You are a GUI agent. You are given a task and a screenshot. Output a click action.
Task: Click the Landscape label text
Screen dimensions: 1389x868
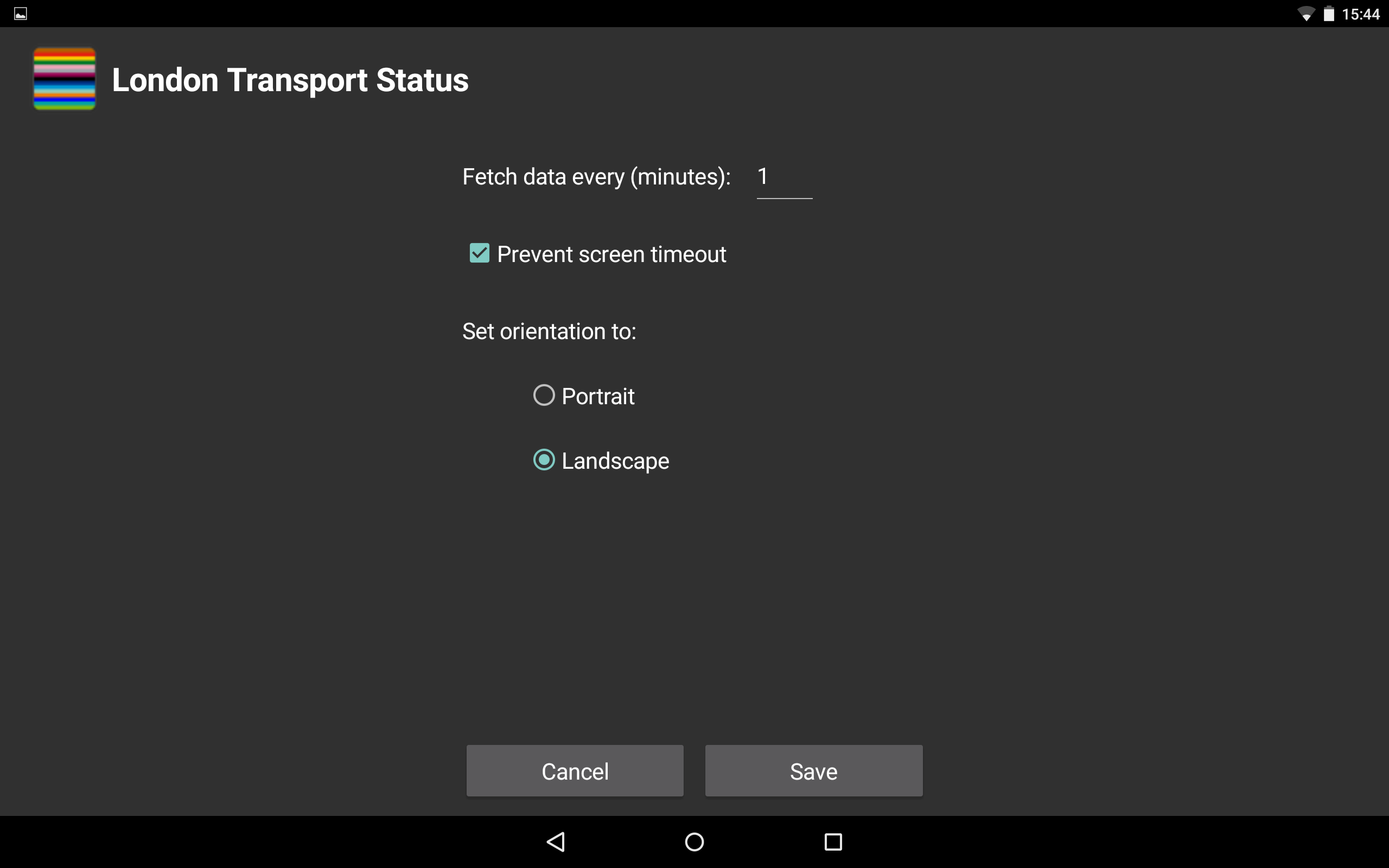point(615,460)
